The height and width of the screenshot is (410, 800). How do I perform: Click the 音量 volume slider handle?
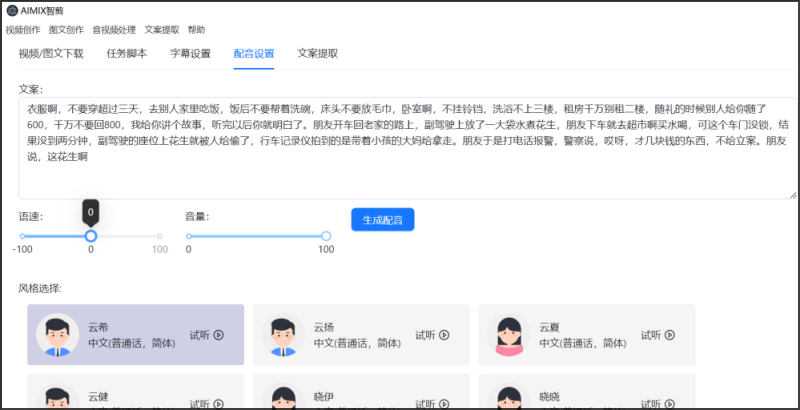click(x=326, y=236)
